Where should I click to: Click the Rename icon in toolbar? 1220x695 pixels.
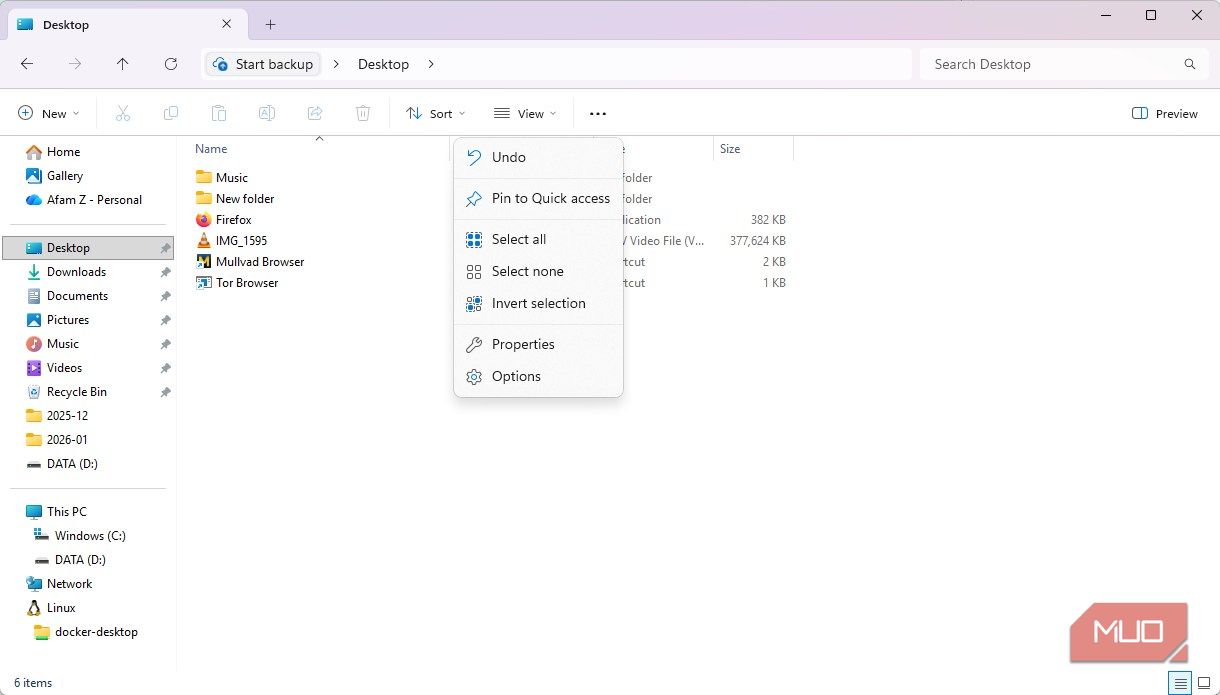[267, 114]
